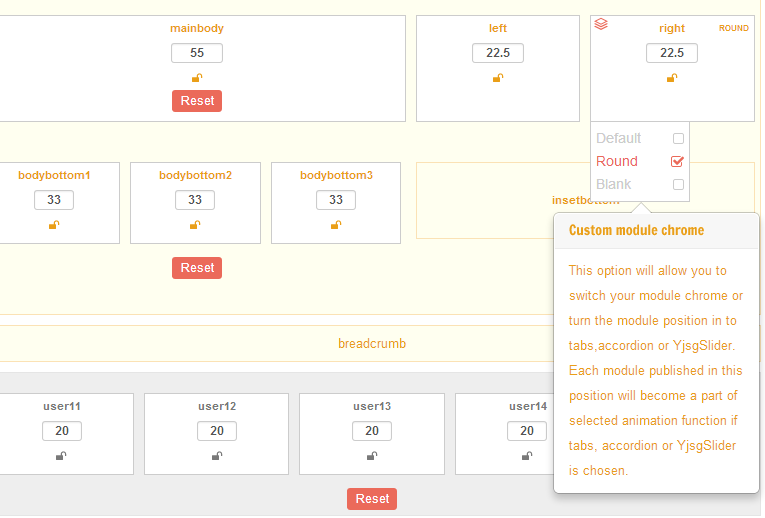Toggle the lock icon under user13
765x518 pixels.
coord(372,456)
